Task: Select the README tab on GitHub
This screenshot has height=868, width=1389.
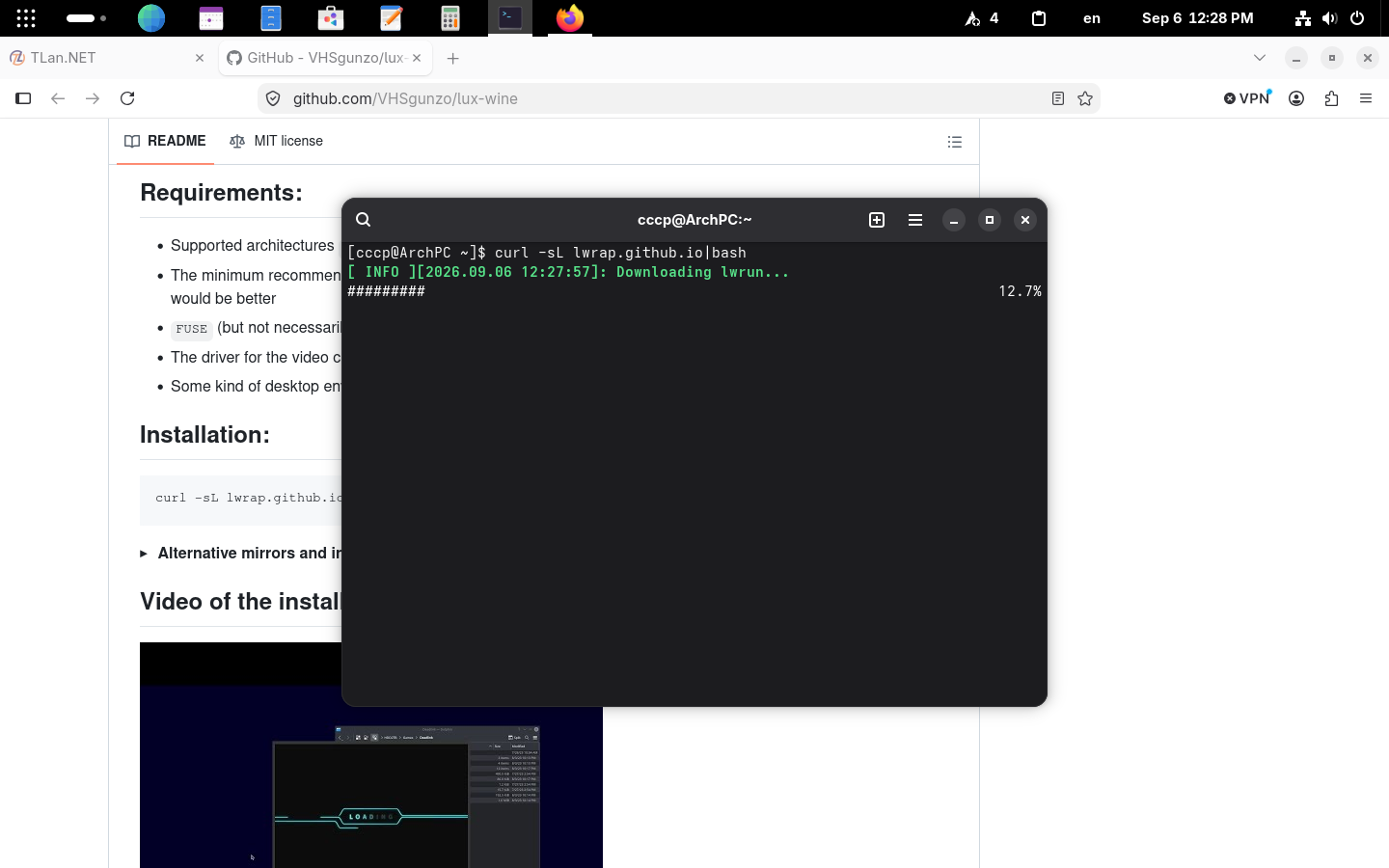Action: pos(165,141)
